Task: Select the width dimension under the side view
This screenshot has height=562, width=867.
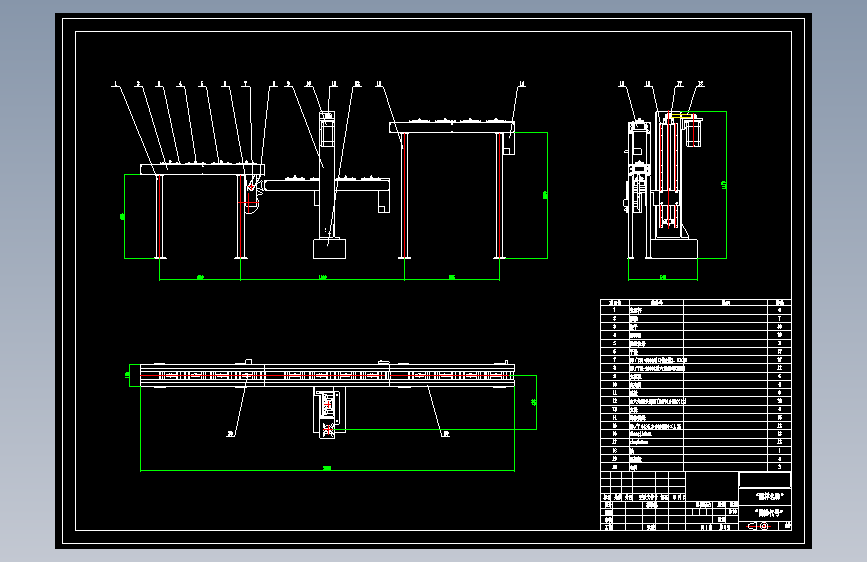Action: (x=663, y=278)
